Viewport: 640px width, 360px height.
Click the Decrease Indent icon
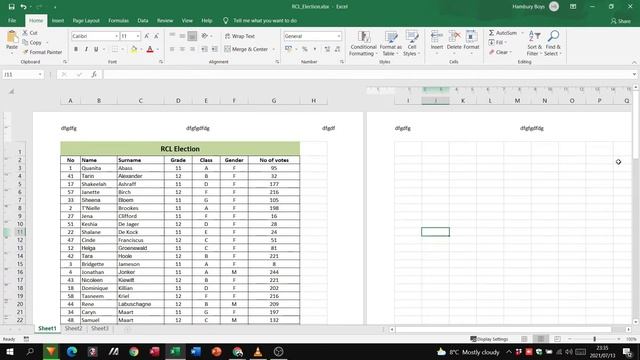pyautogui.click(x=204, y=49)
